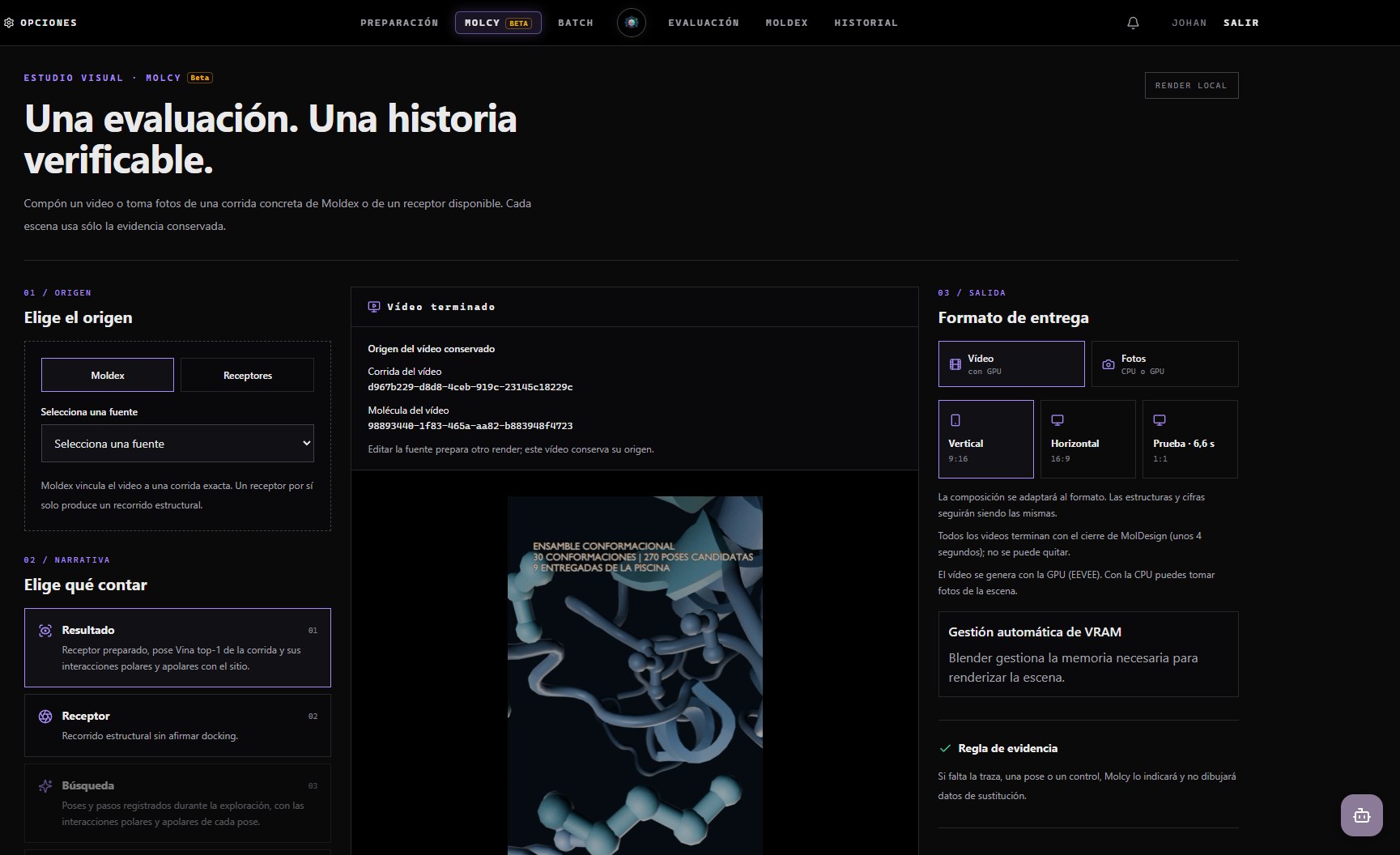Click the Búsqueda sparkle icon

click(45, 786)
